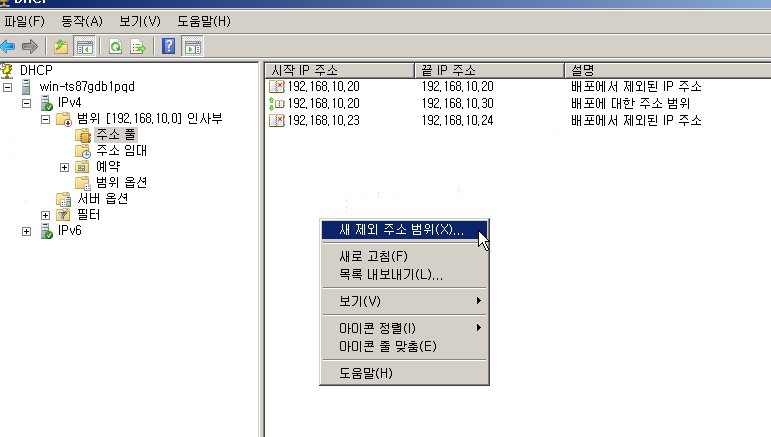Collapse the 범위 [192.168.10.0] 인사부 node

point(45,119)
